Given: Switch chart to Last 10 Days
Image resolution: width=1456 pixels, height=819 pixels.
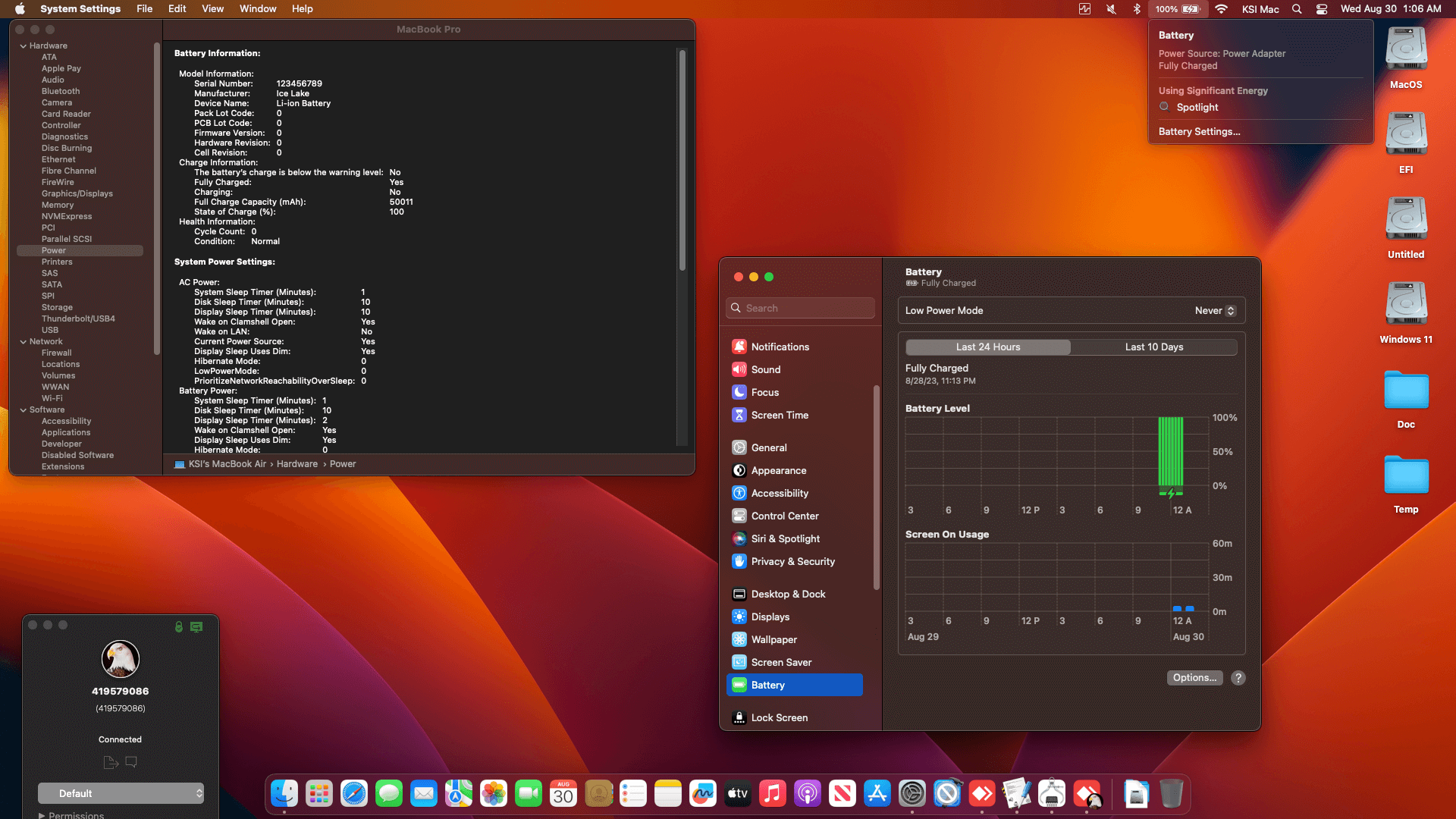Looking at the screenshot, I should pyautogui.click(x=1153, y=347).
